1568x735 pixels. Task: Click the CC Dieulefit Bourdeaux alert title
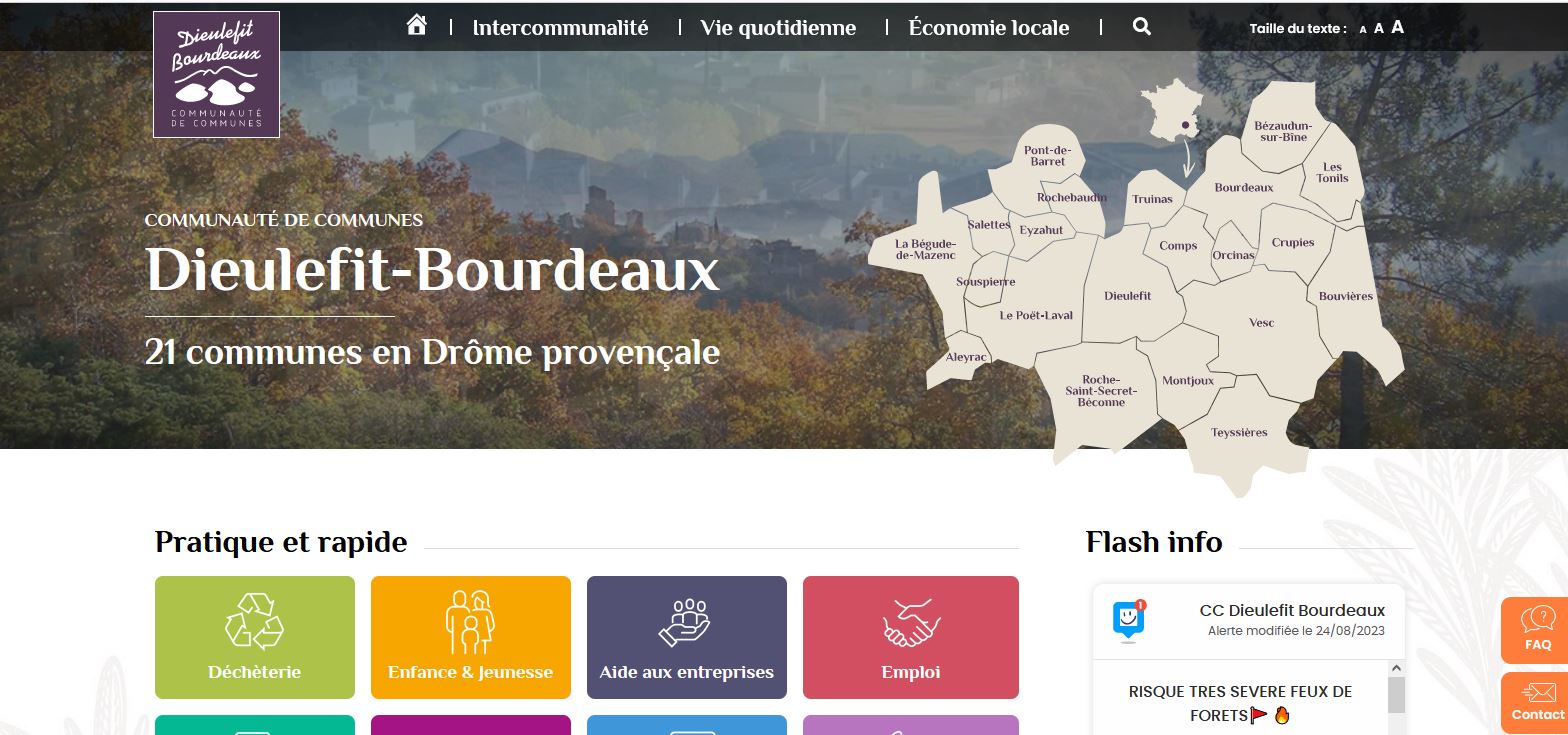(x=1292, y=610)
